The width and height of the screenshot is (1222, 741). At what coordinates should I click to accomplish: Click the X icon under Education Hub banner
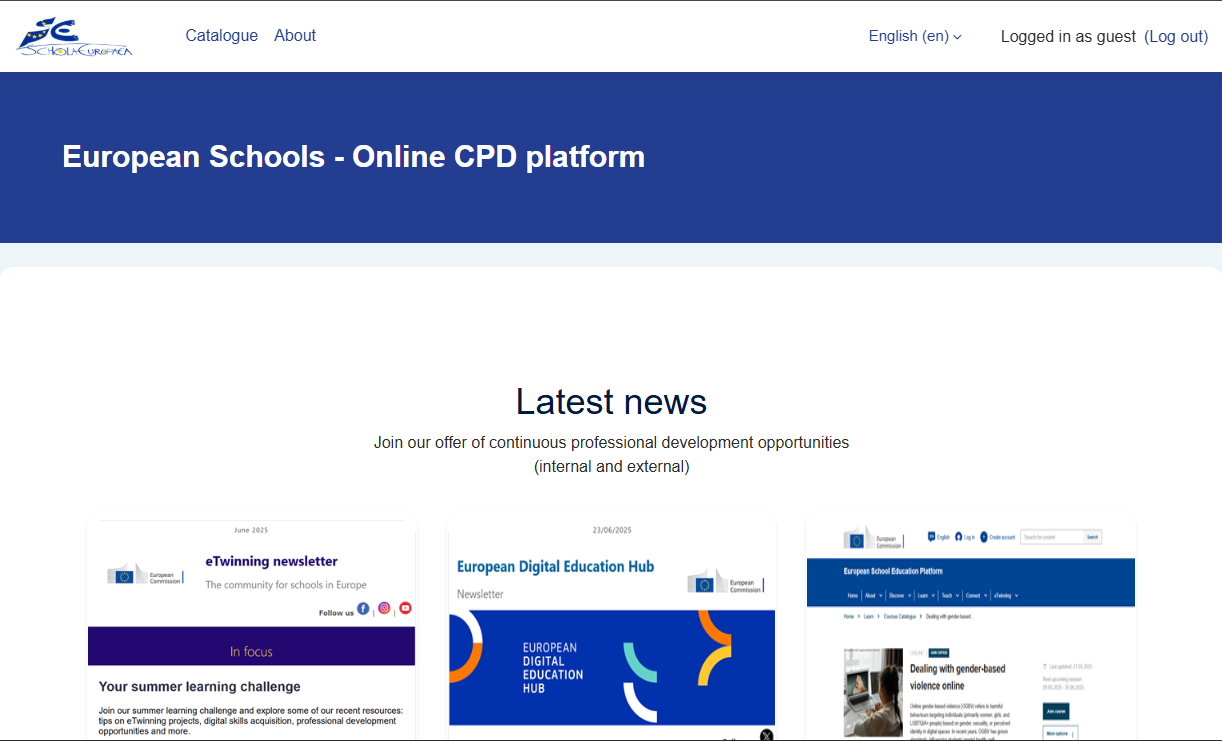(766, 735)
